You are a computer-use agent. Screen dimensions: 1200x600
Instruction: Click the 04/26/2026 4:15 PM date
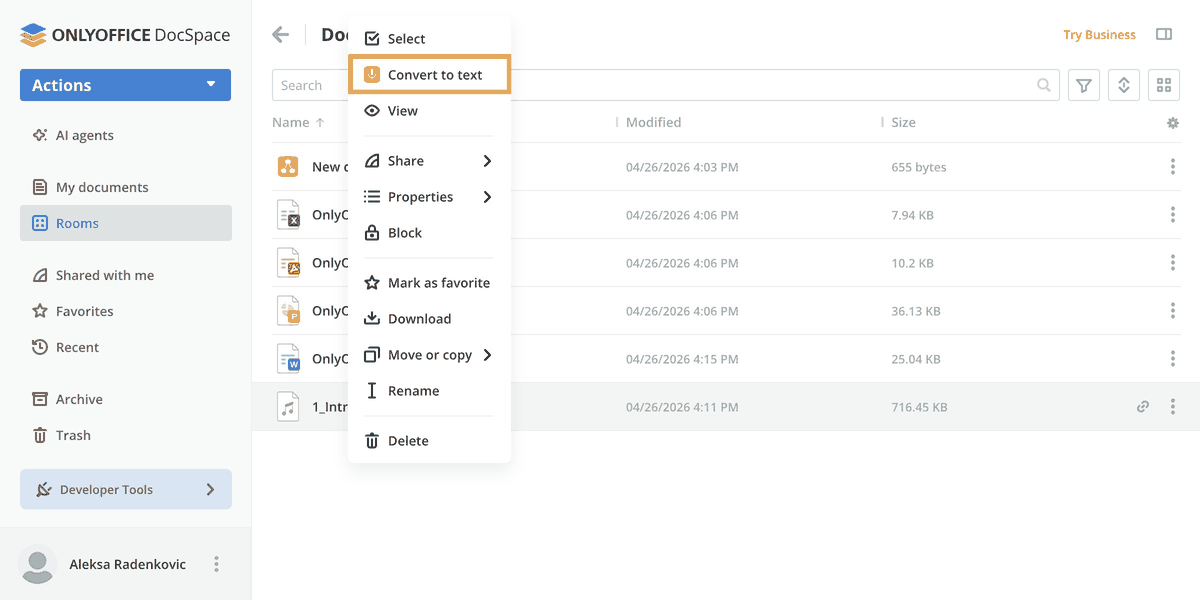point(682,359)
